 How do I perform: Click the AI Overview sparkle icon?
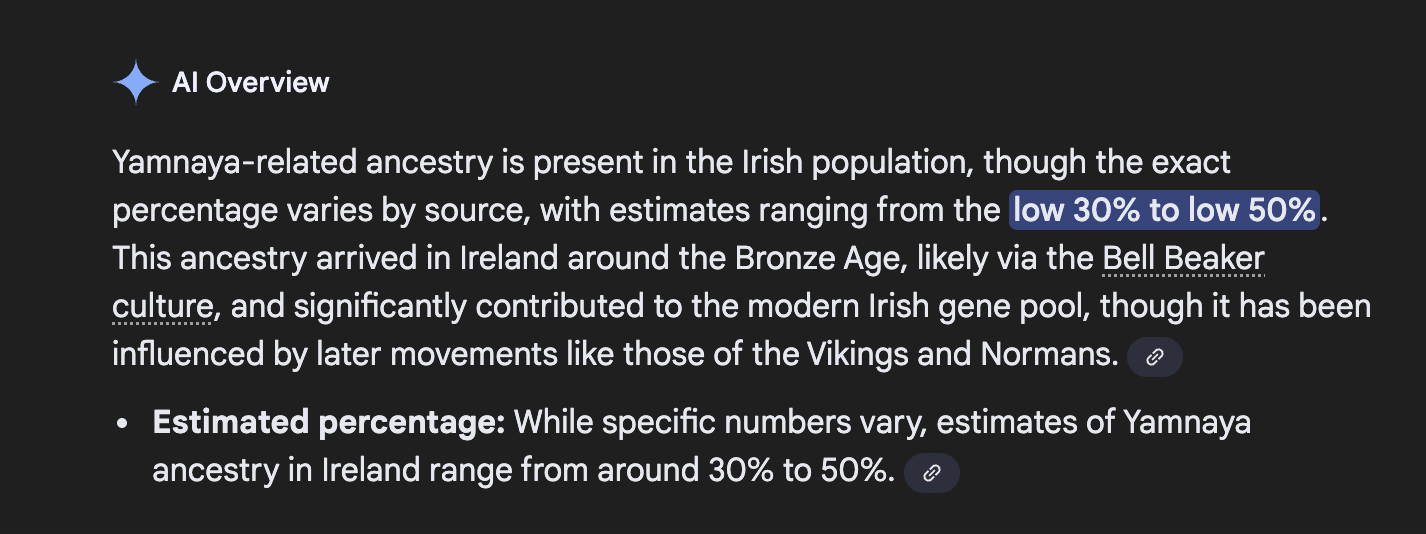click(135, 83)
